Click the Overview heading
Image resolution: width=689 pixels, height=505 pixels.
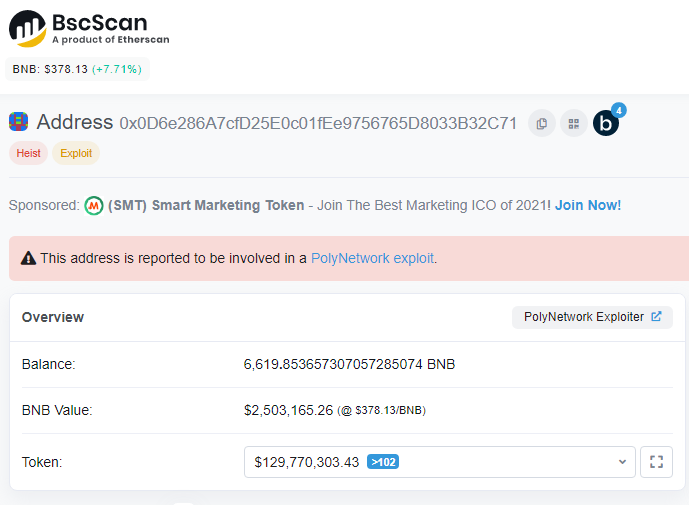point(53,317)
